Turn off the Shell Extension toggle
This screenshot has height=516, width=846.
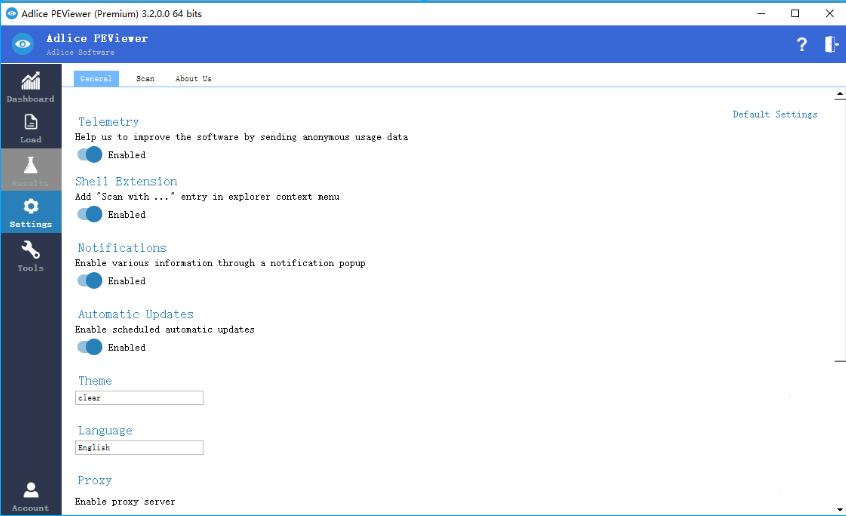[90, 214]
